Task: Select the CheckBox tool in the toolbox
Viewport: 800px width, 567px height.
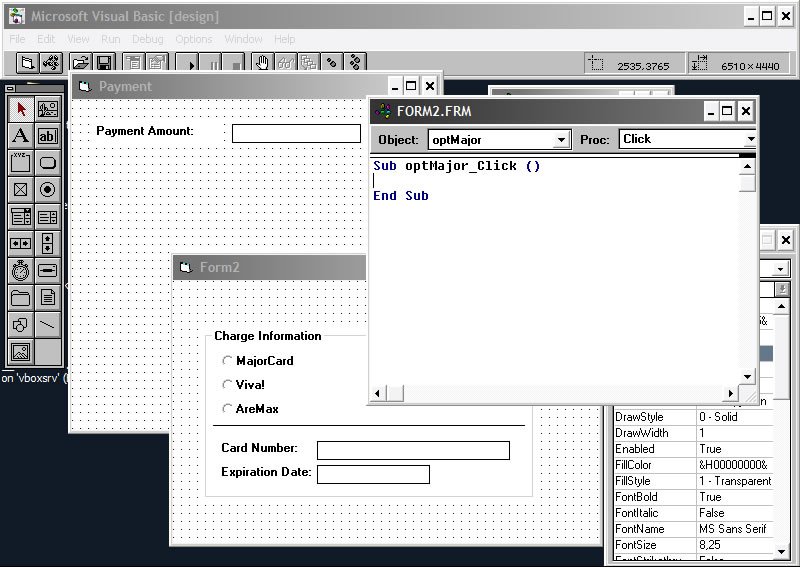Action: point(21,190)
